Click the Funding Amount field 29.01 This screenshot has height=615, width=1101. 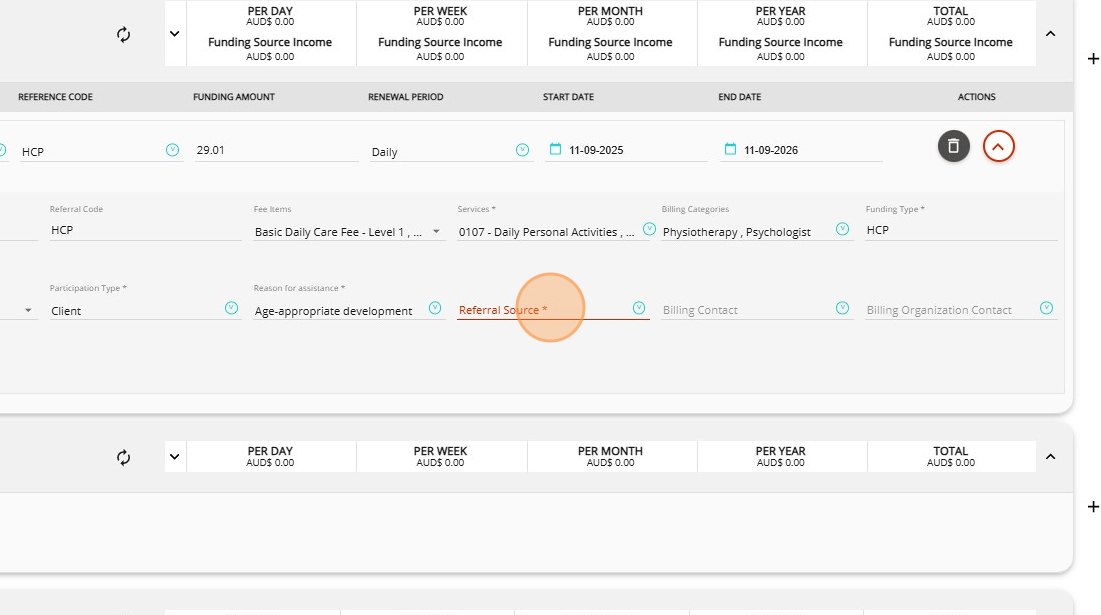coord(275,151)
